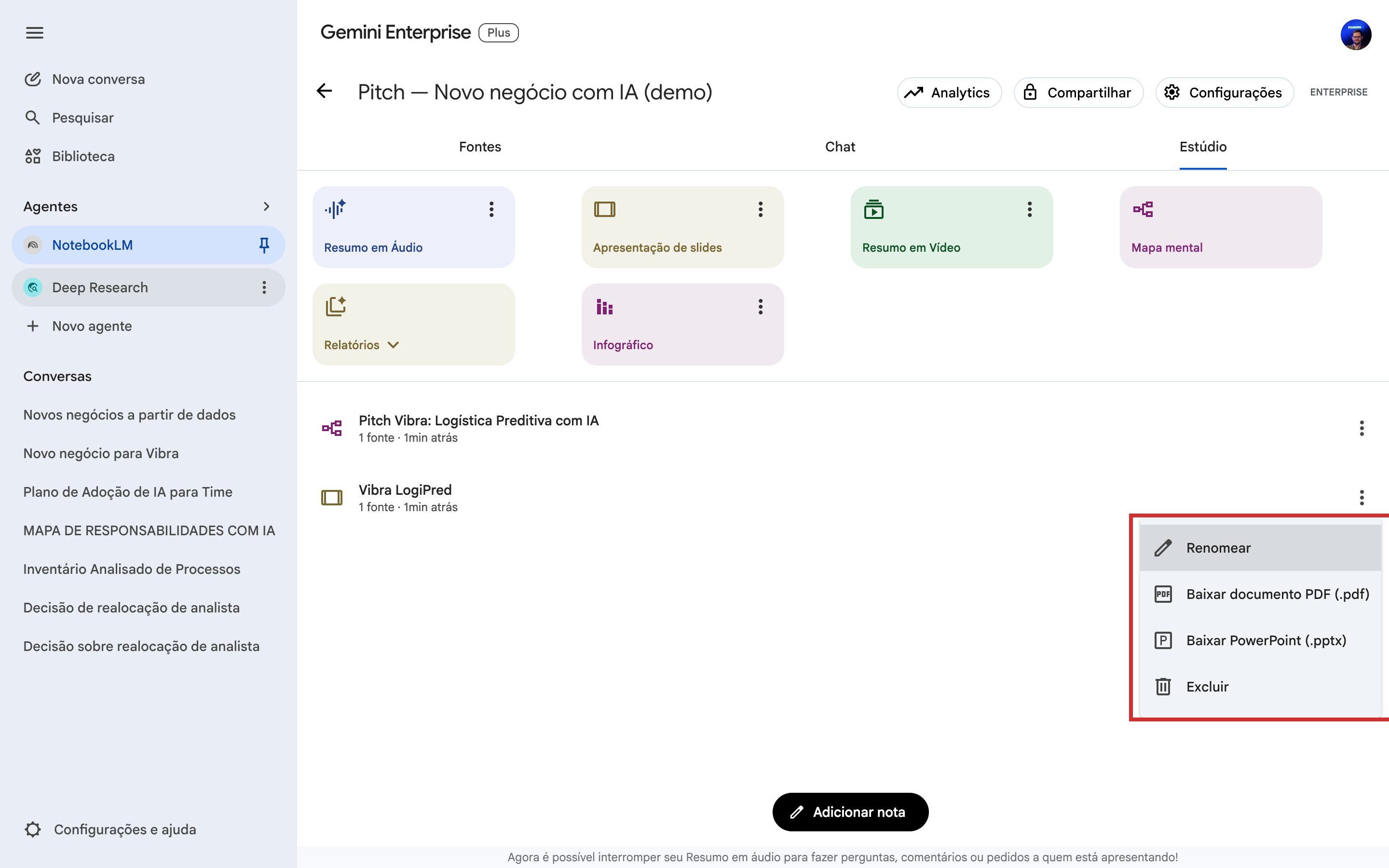Open Decisão sobre realocação de analista
This screenshot has height=868, width=1389.
click(141, 646)
